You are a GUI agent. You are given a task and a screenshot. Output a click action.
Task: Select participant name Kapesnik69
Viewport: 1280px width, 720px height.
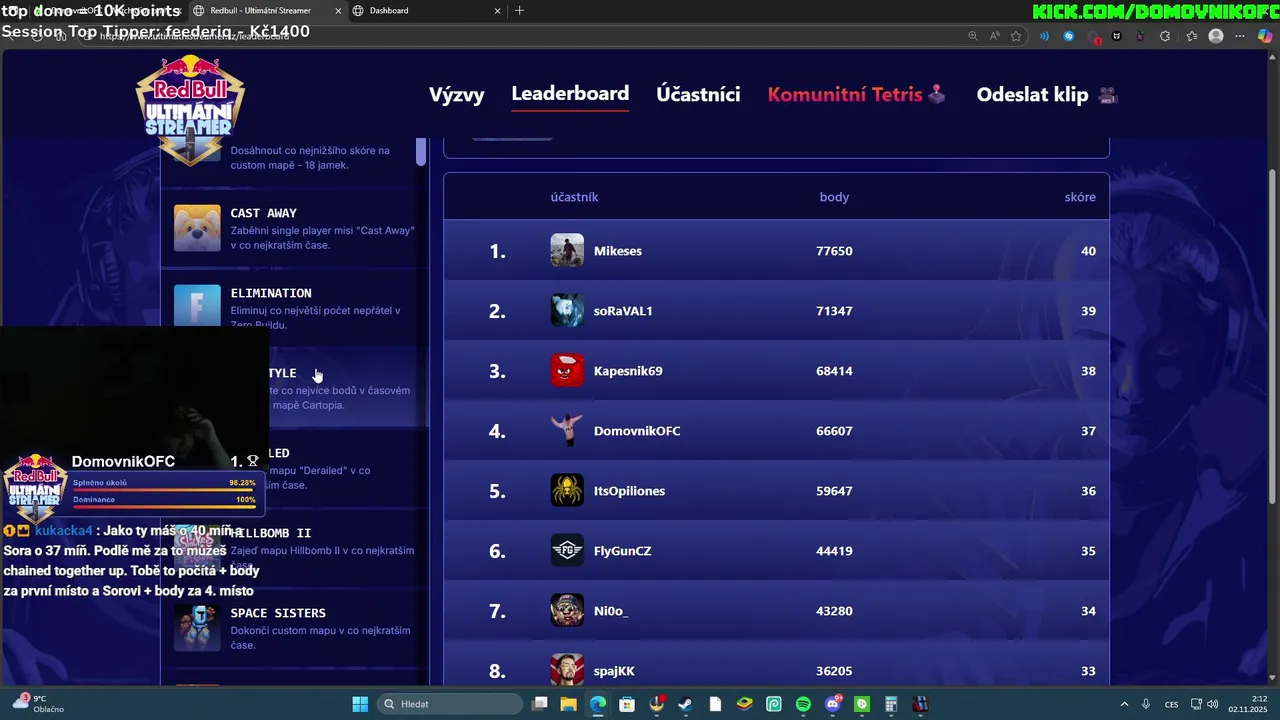pos(628,371)
